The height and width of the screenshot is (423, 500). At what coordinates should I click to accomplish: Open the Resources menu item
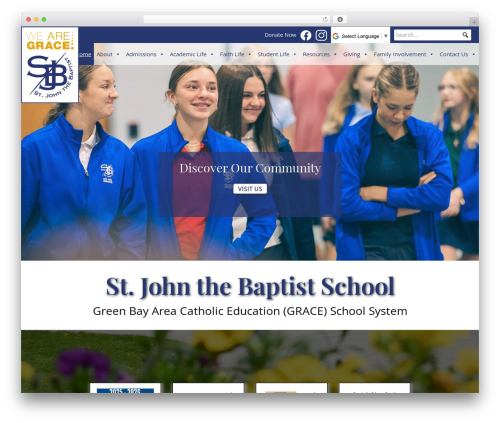[x=316, y=54]
